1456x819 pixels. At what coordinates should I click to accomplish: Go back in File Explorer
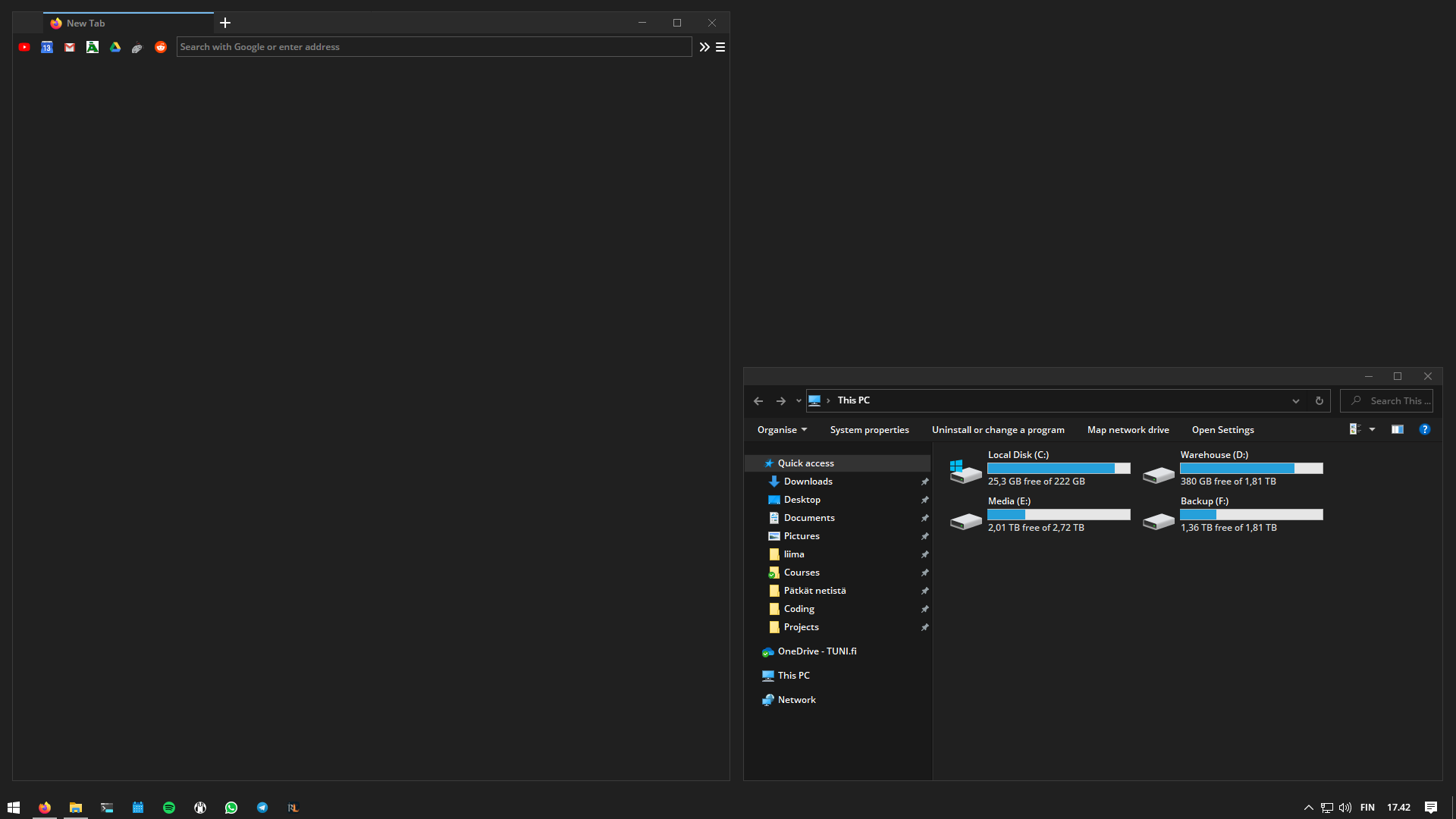pos(758,400)
